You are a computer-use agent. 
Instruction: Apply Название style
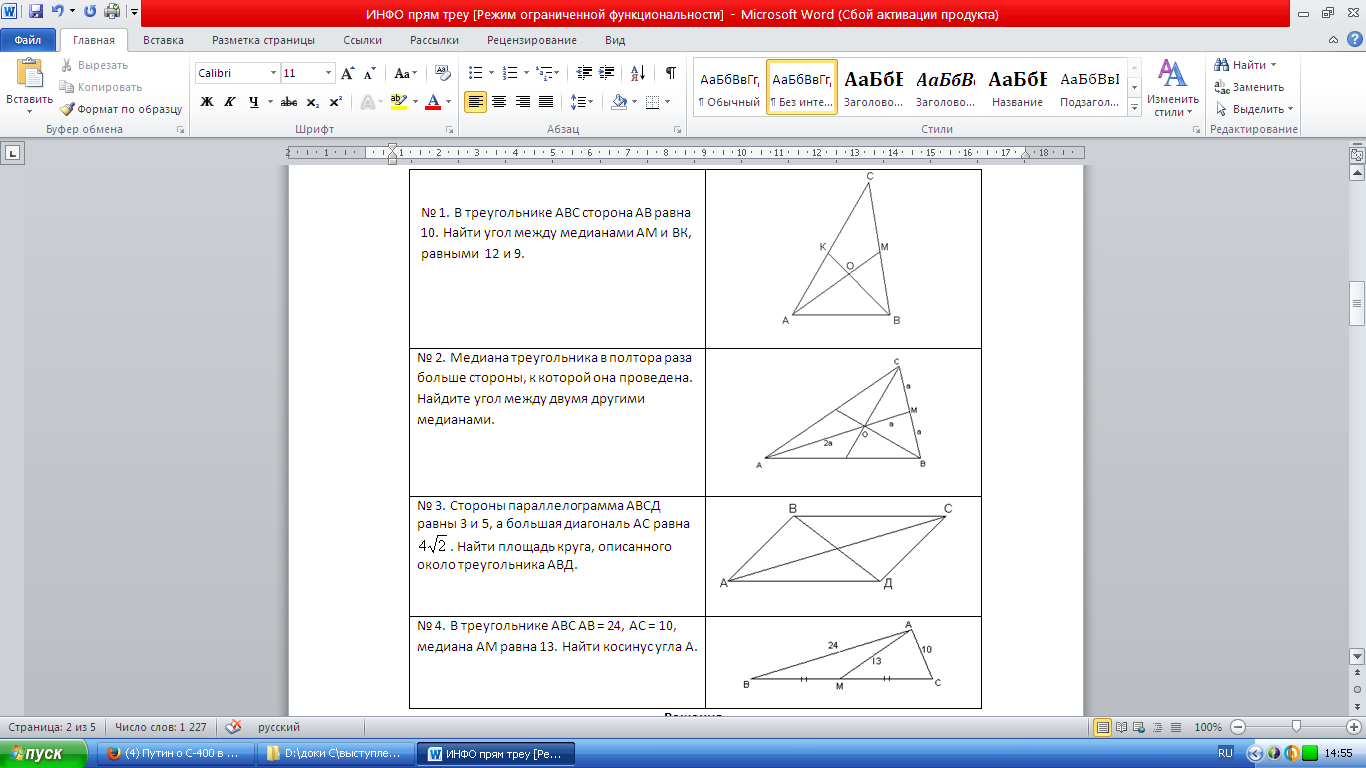click(1018, 88)
